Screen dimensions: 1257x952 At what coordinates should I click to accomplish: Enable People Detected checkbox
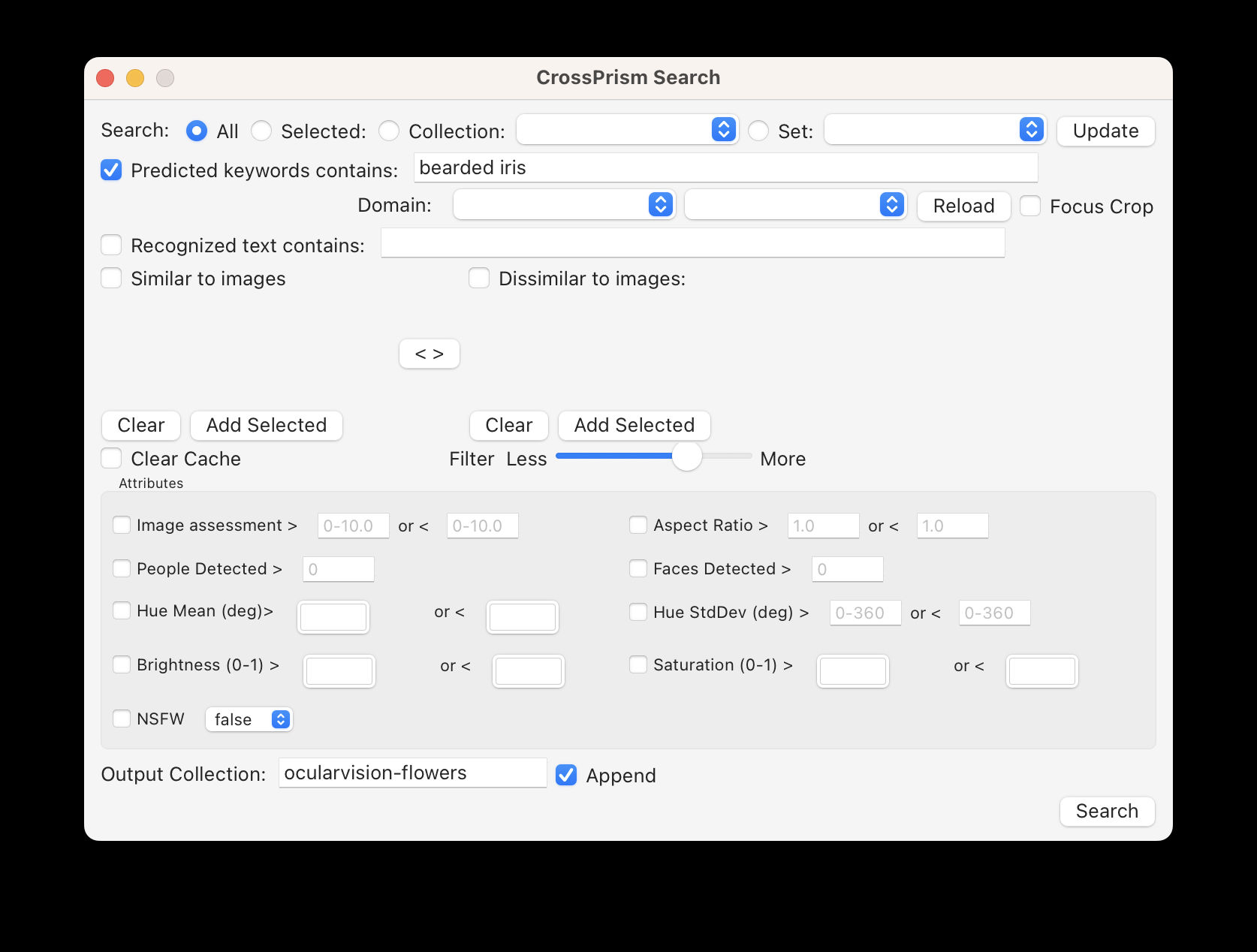[122, 568]
